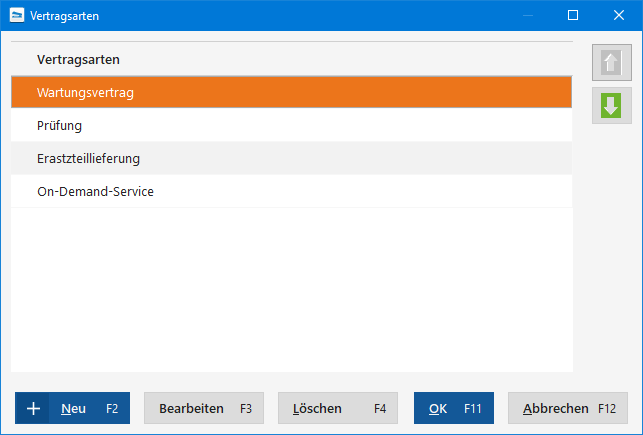
Task: Click the Vertragsarten title bar text
Action: pyautogui.click(x=65, y=16)
